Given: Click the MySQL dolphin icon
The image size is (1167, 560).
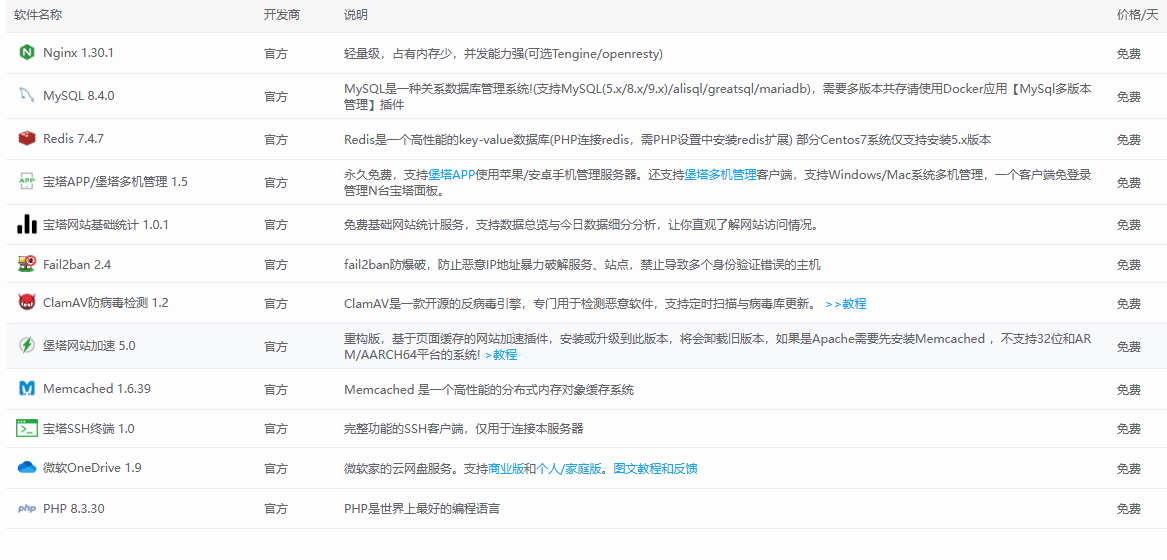Looking at the screenshot, I should click(27, 96).
